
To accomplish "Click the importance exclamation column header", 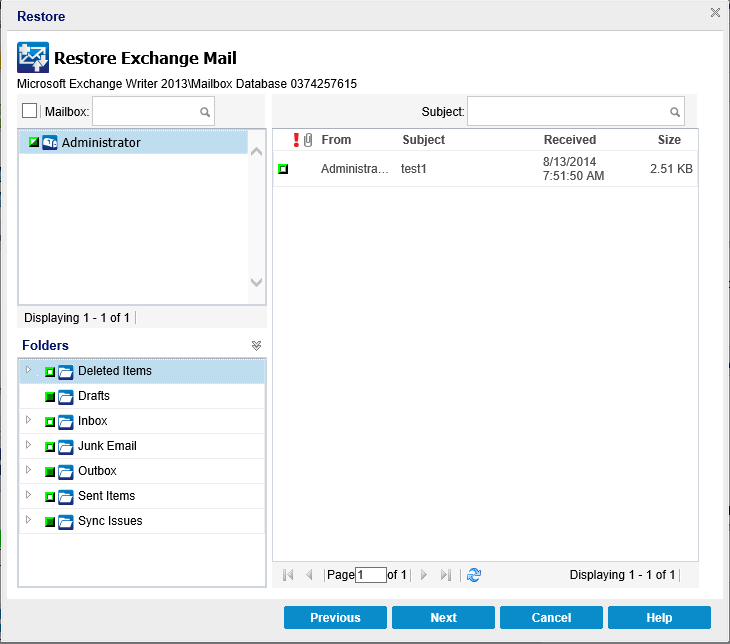I will 296,140.
